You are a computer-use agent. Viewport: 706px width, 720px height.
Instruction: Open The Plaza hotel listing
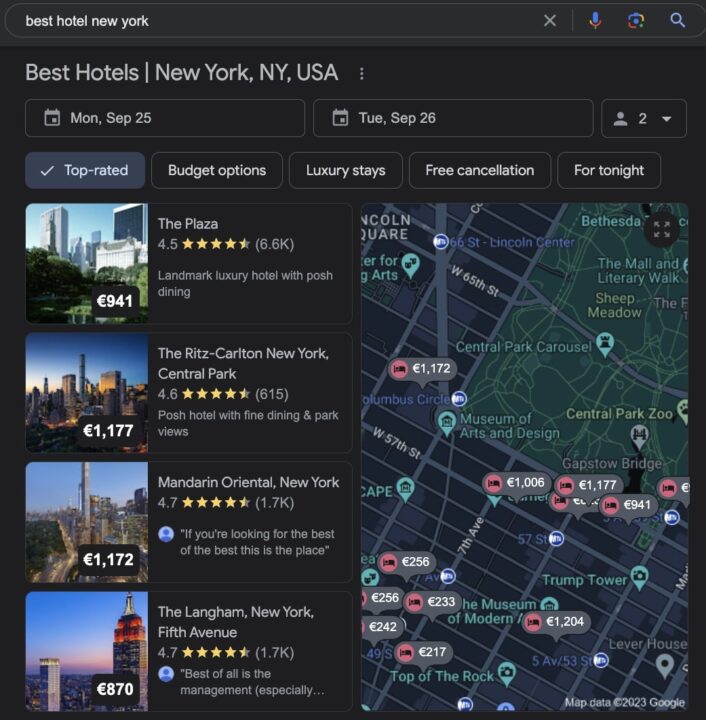click(189, 264)
